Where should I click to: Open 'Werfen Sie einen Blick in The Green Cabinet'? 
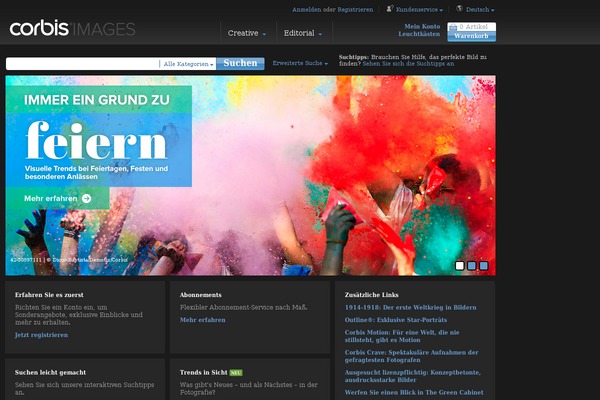[x=414, y=392]
